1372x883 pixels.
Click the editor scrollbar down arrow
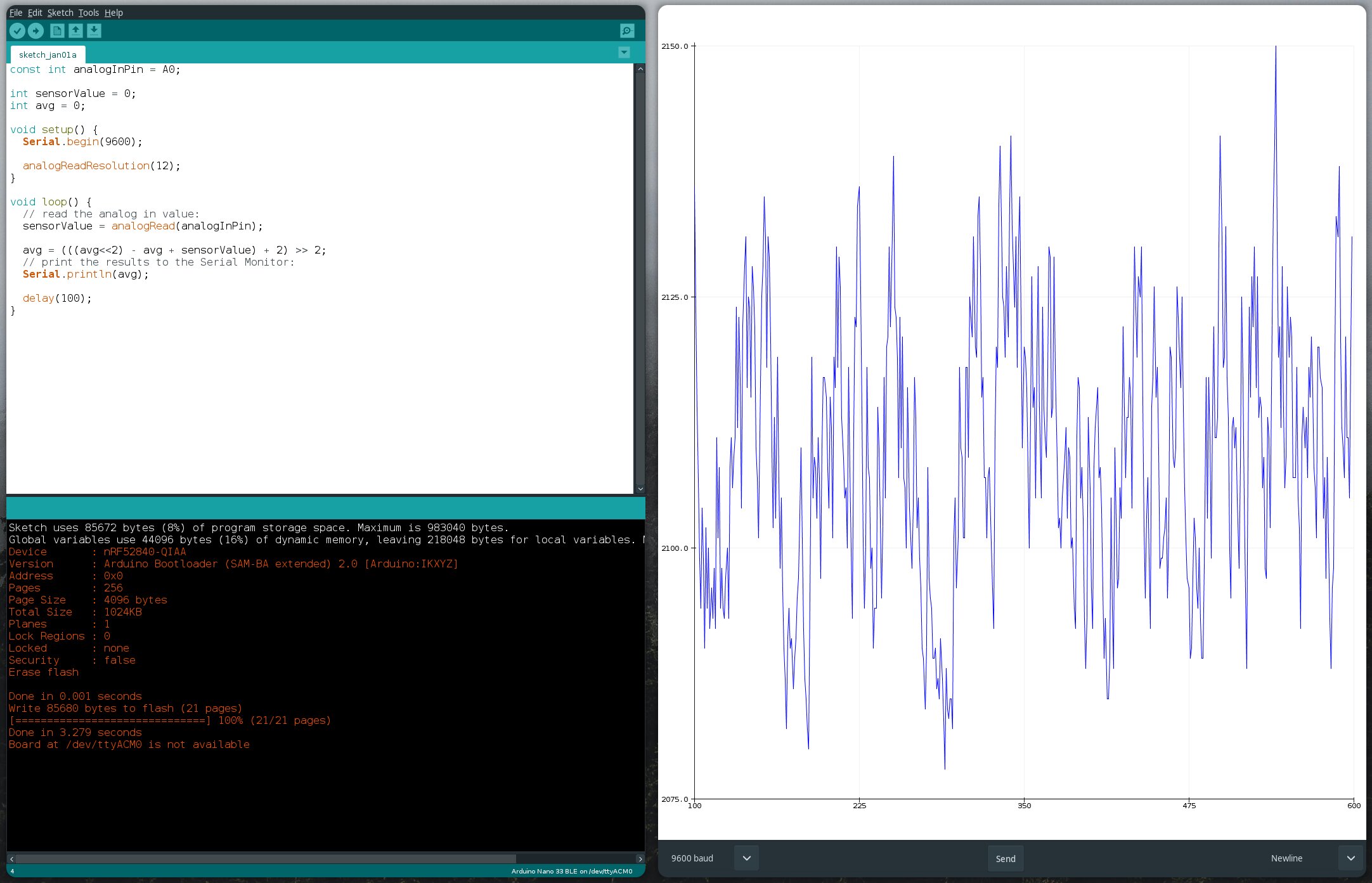coord(640,489)
